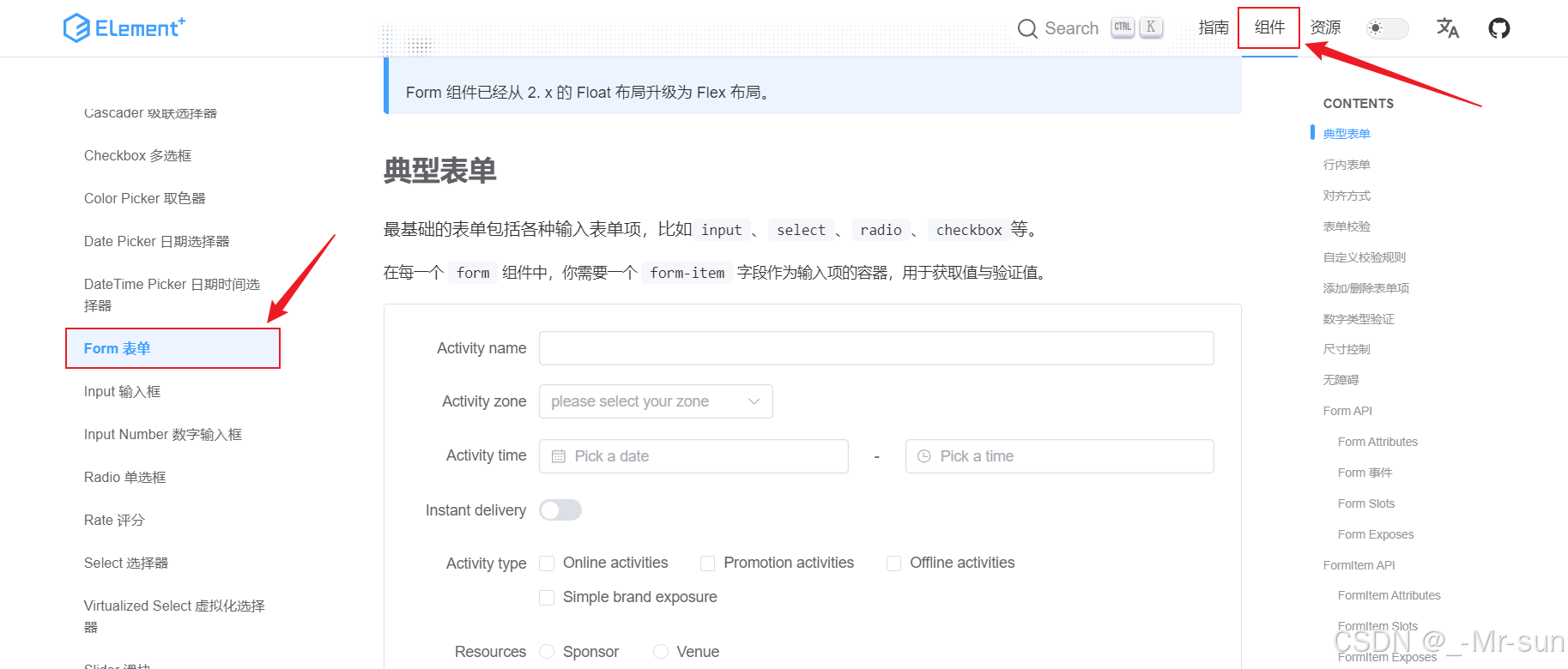Toggle the Instant delivery switch
Screen dimensions: 1568x669
click(560, 510)
